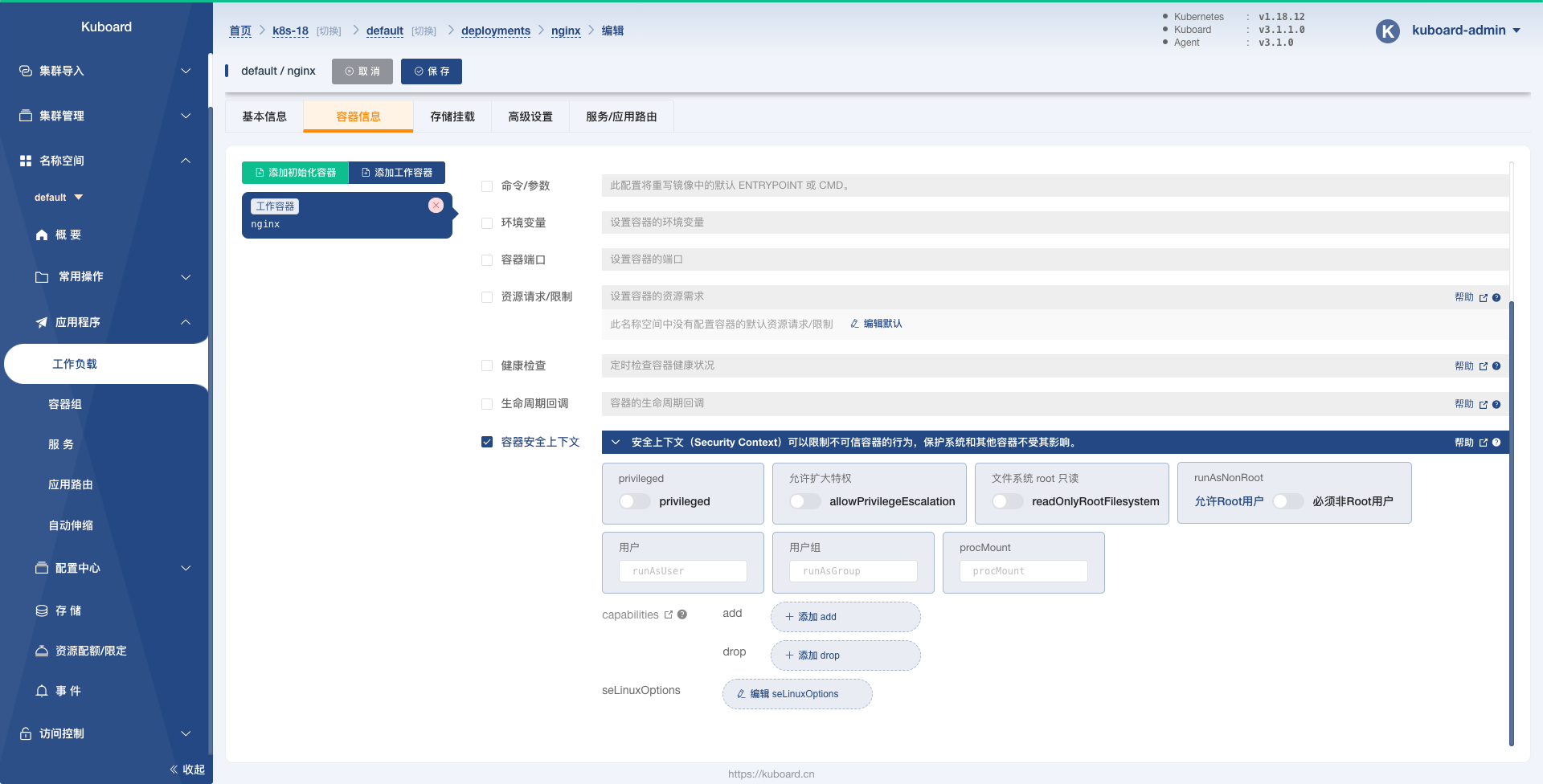Click the procMount input field
Image resolution: width=1543 pixels, height=784 pixels.
pyautogui.click(x=1024, y=571)
